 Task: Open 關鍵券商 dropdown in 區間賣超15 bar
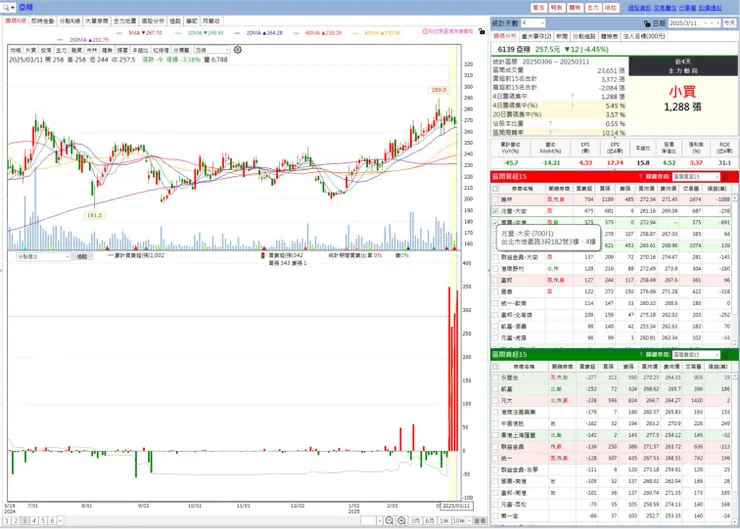696,354
